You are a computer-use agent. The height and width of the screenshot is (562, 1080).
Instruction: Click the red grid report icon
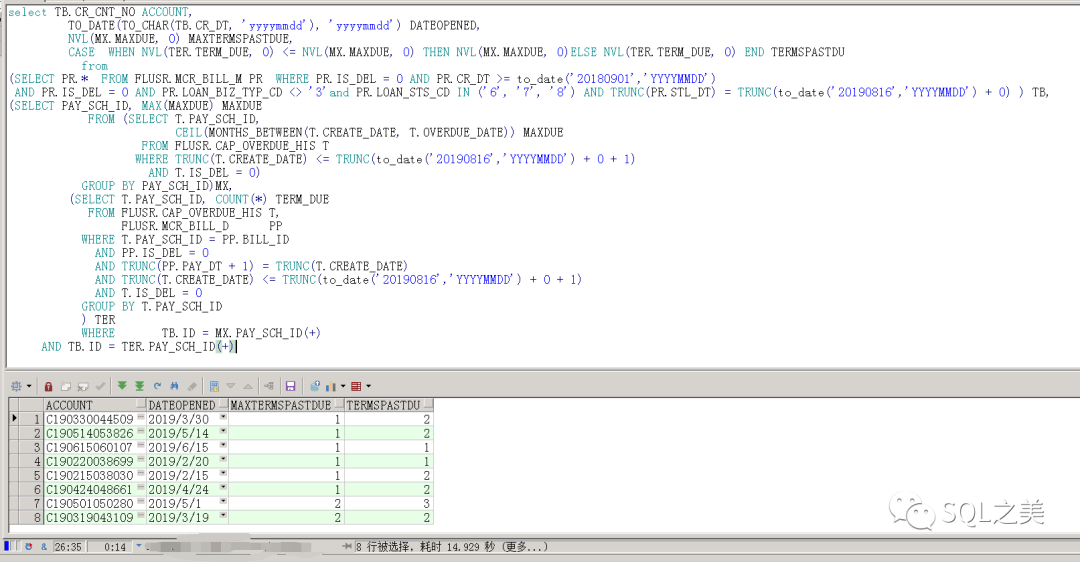[x=356, y=386]
